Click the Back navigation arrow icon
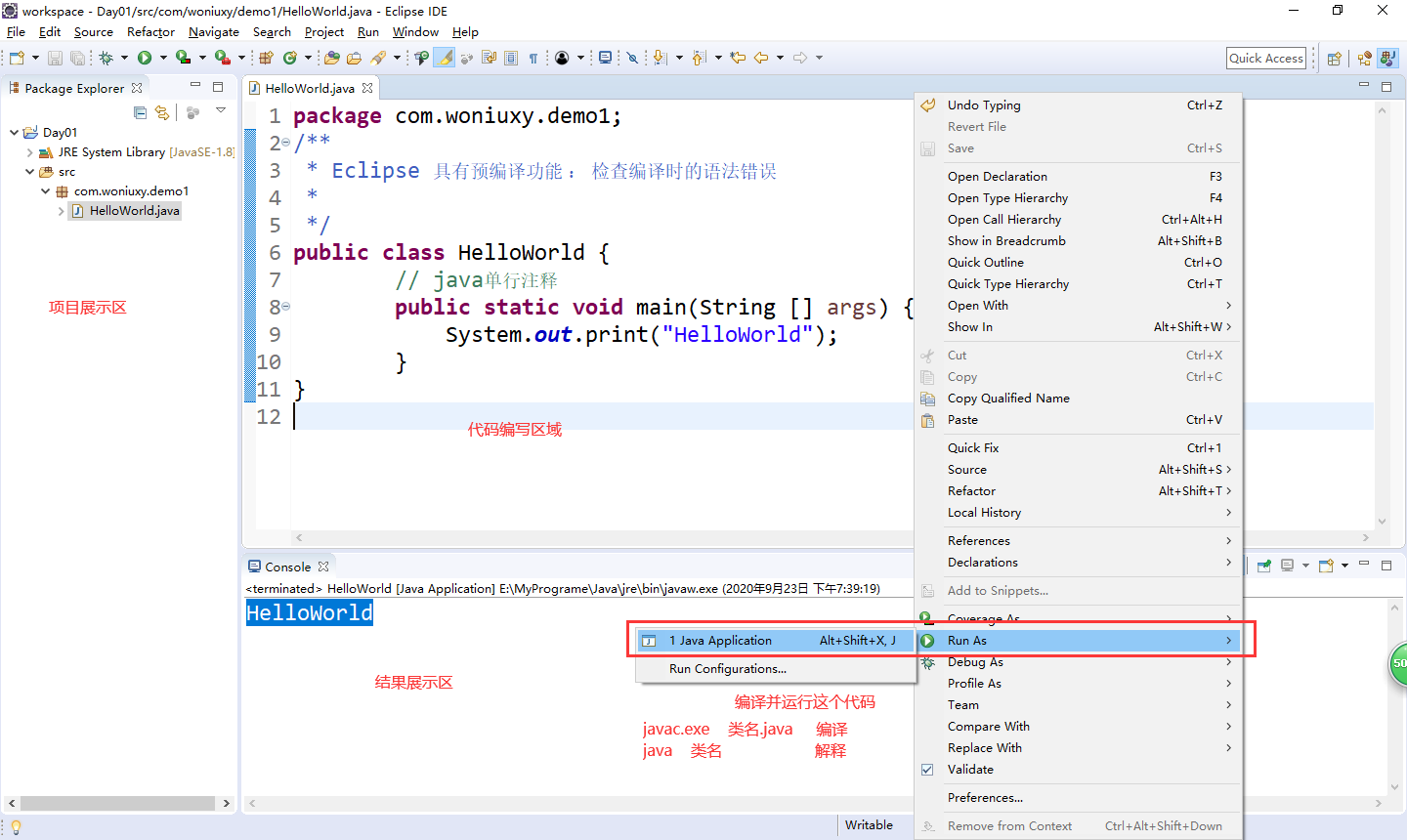1407x840 pixels. [760, 58]
